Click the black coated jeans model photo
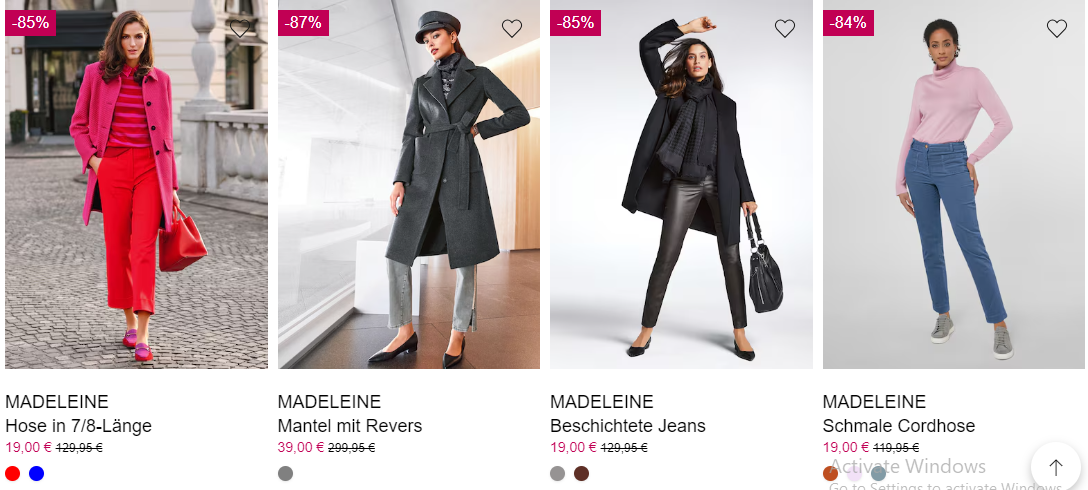The height and width of the screenshot is (490, 1088). pyautogui.click(x=681, y=184)
